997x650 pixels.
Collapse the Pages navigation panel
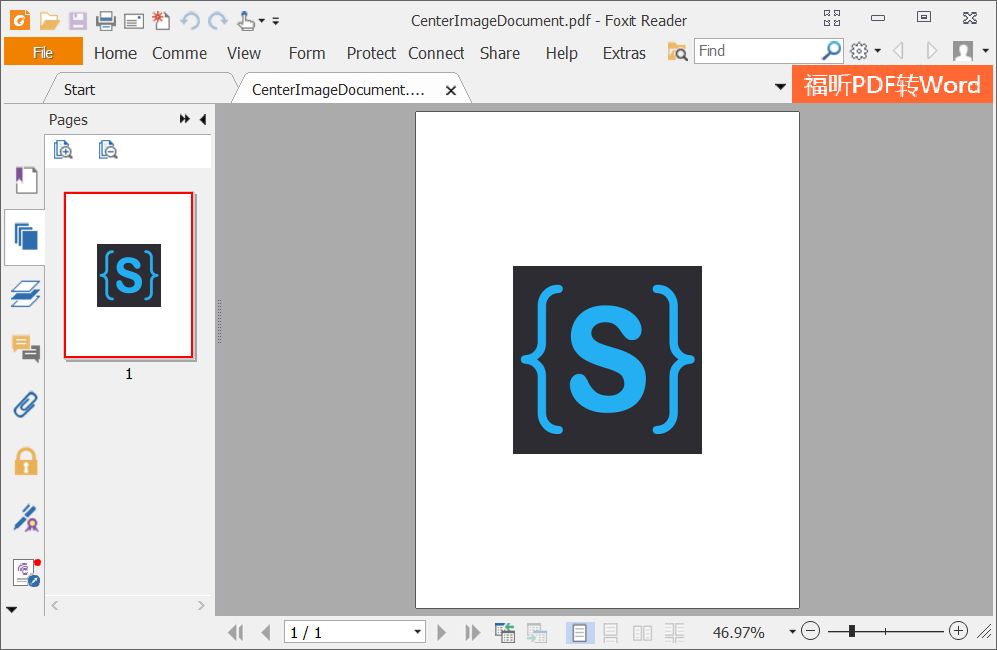click(203, 119)
